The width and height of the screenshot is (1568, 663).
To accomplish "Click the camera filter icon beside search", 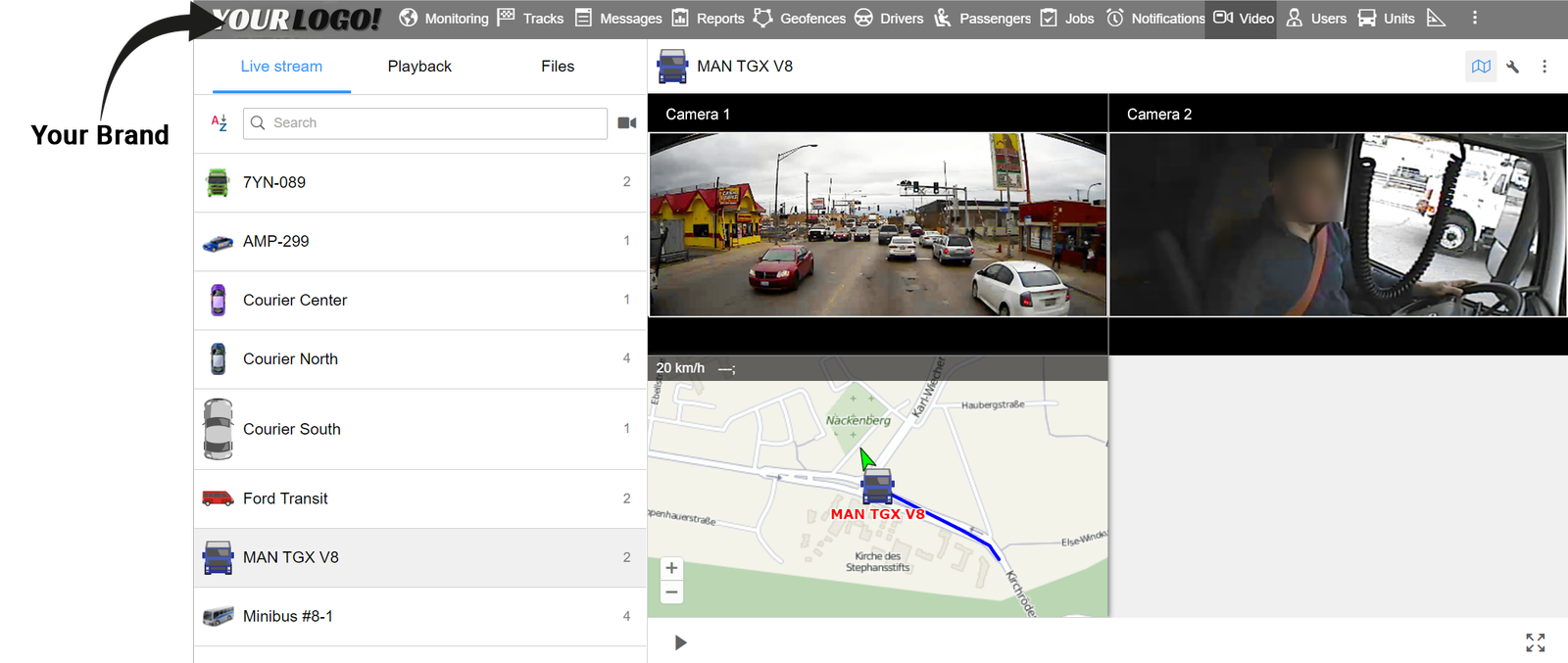I will point(627,123).
